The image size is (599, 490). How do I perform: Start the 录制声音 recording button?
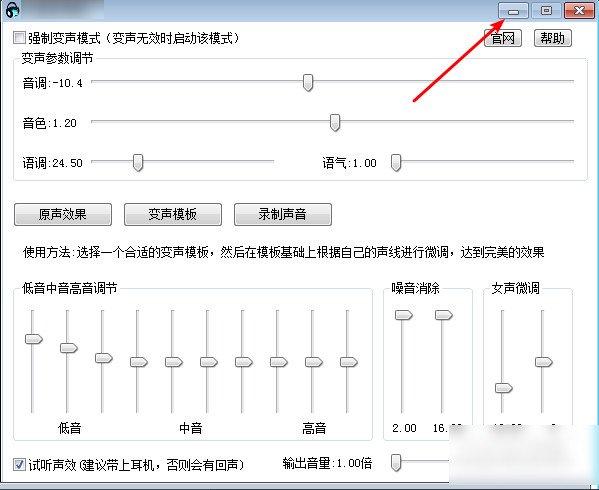pos(283,214)
